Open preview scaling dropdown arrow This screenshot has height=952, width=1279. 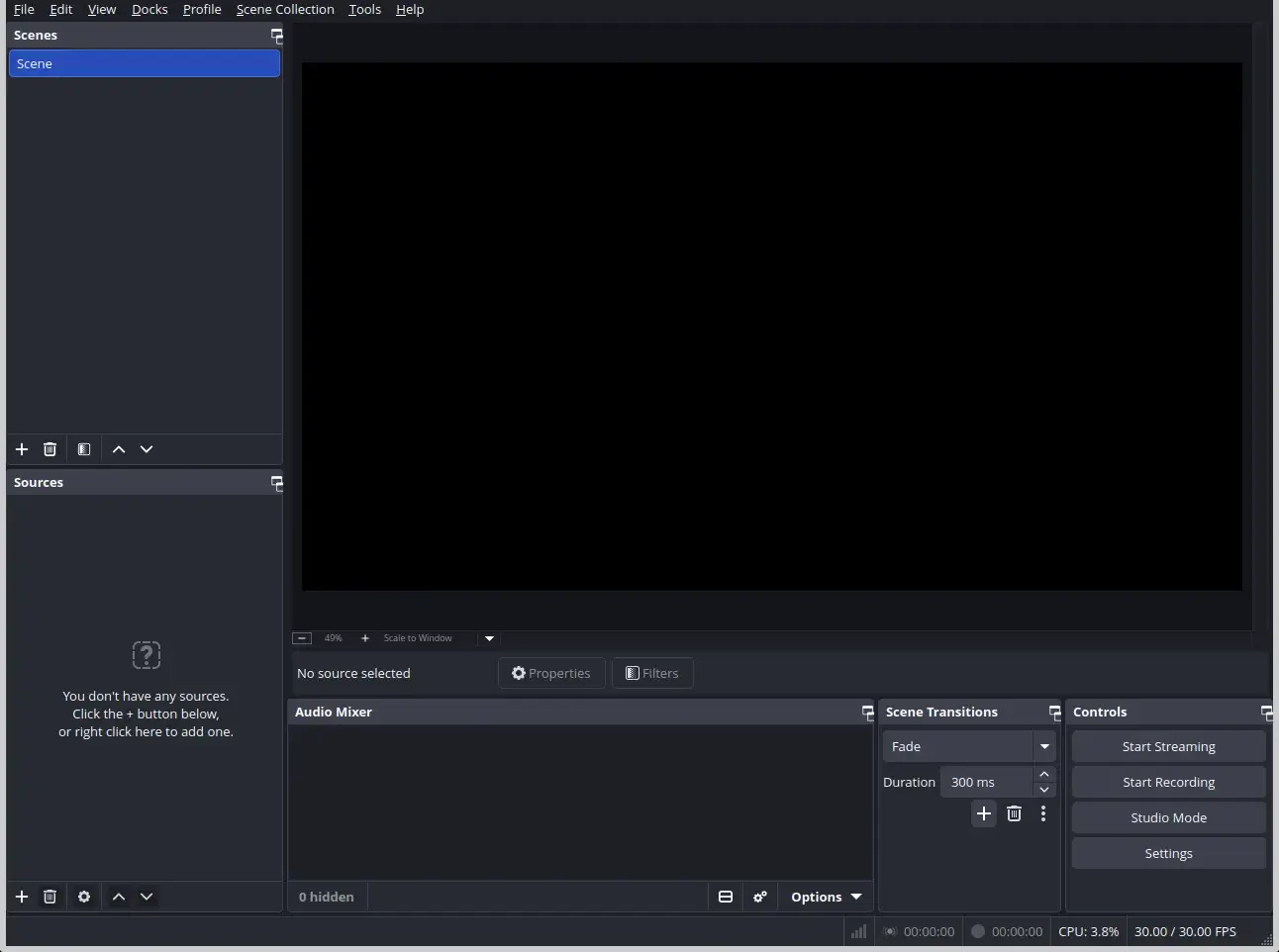(489, 638)
